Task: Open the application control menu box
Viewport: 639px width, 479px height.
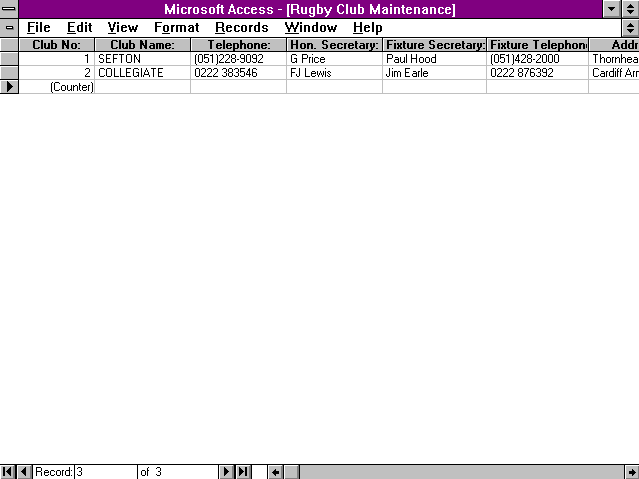Action: coord(9,9)
